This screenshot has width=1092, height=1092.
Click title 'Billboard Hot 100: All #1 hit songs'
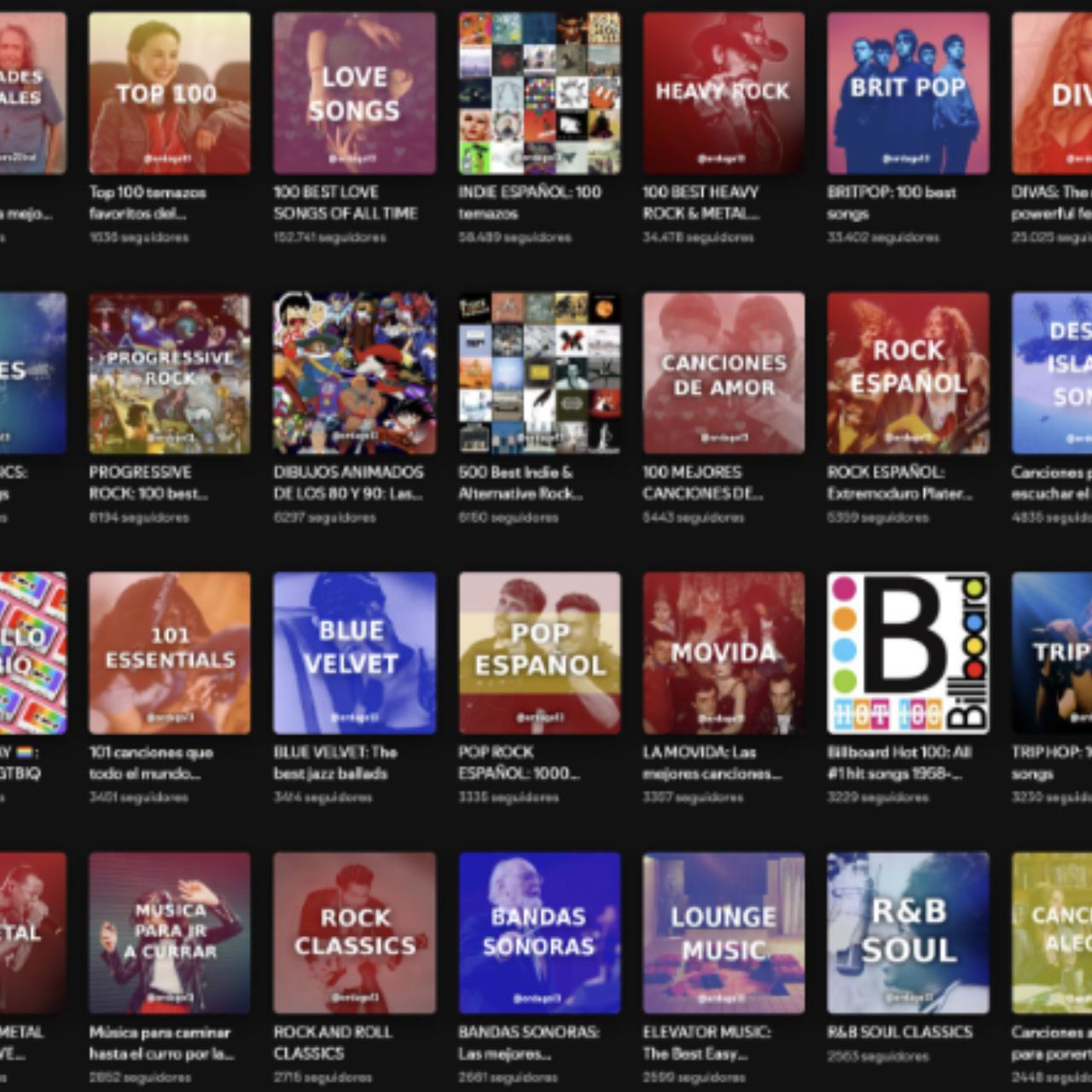click(899, 763)
